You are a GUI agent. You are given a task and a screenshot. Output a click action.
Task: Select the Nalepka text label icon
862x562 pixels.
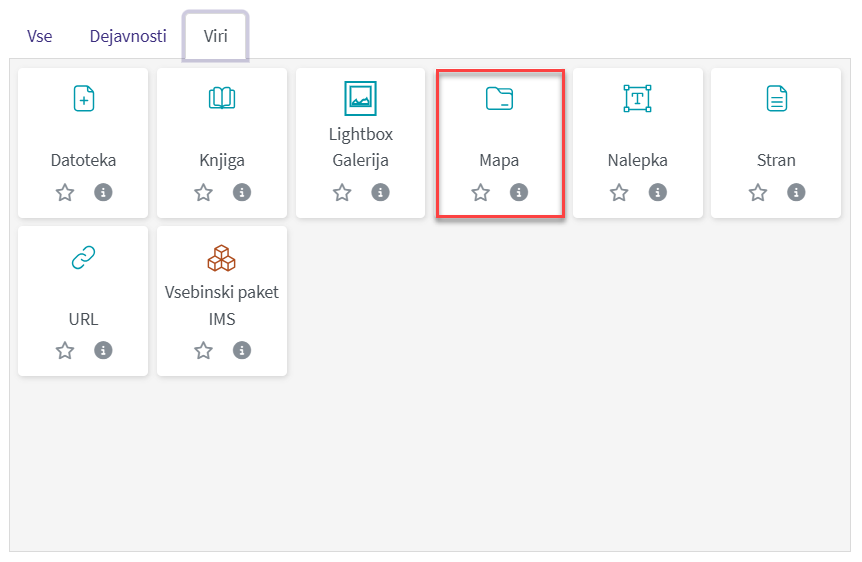click(x=638, y=98)
